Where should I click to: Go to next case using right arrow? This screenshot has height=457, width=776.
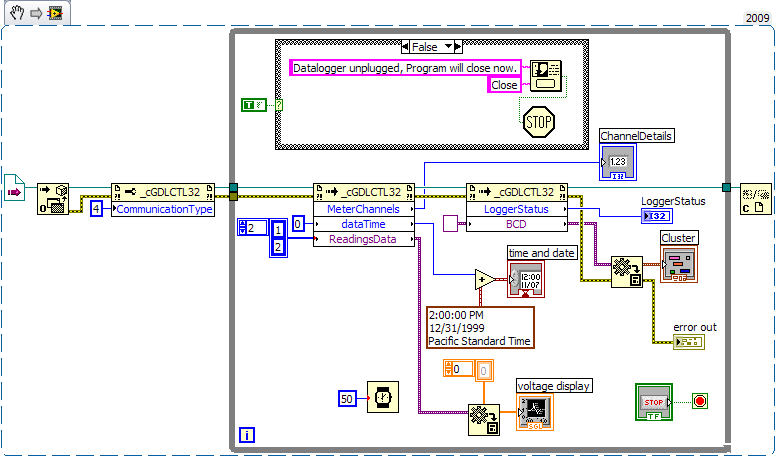(461, 47)
